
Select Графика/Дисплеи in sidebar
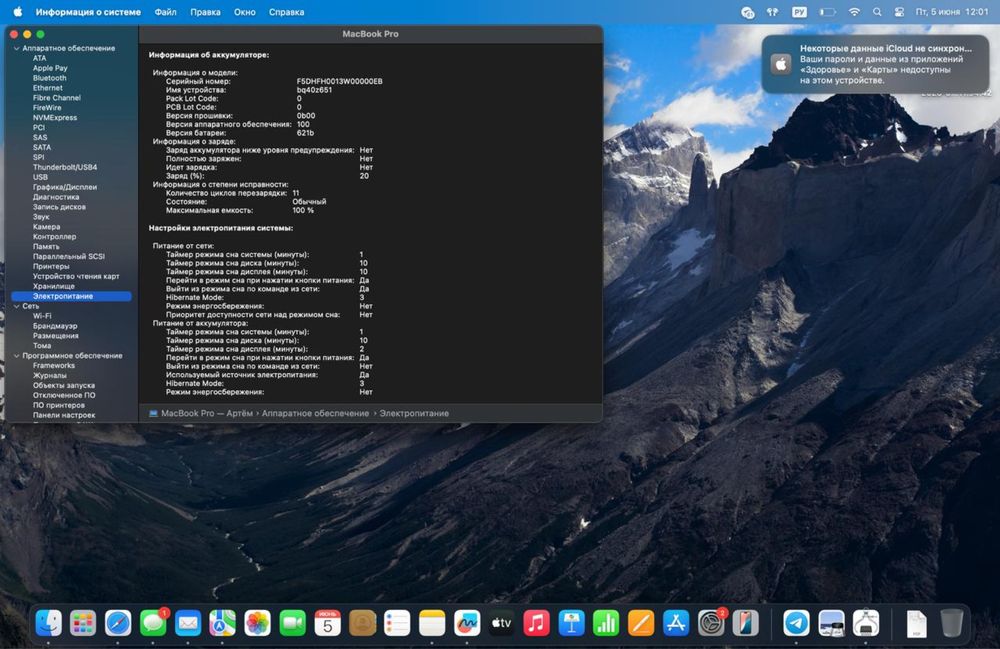65,187
